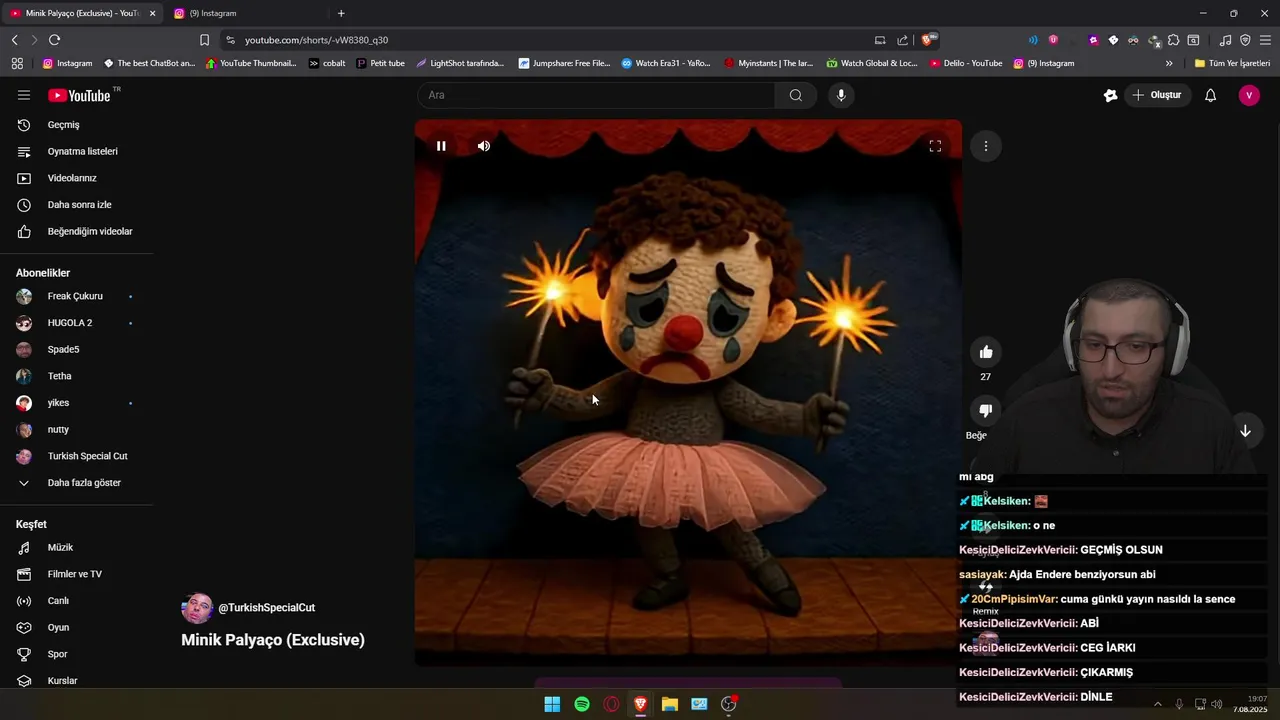This screenshot has width=1280, height=720.
Task: Open Freak Çukuru subscription channel
Action: pyautogui.click(x=76, y=296)
